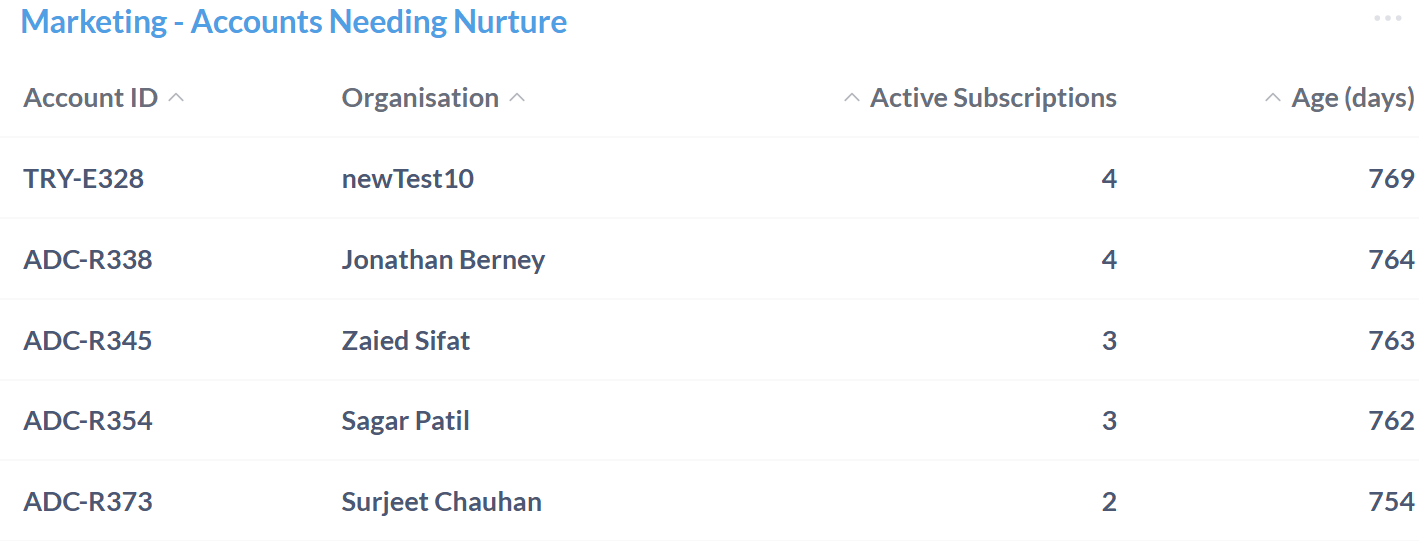
Task: Click sort arrow before Active Subscriptions
Action: coord(852,98)
